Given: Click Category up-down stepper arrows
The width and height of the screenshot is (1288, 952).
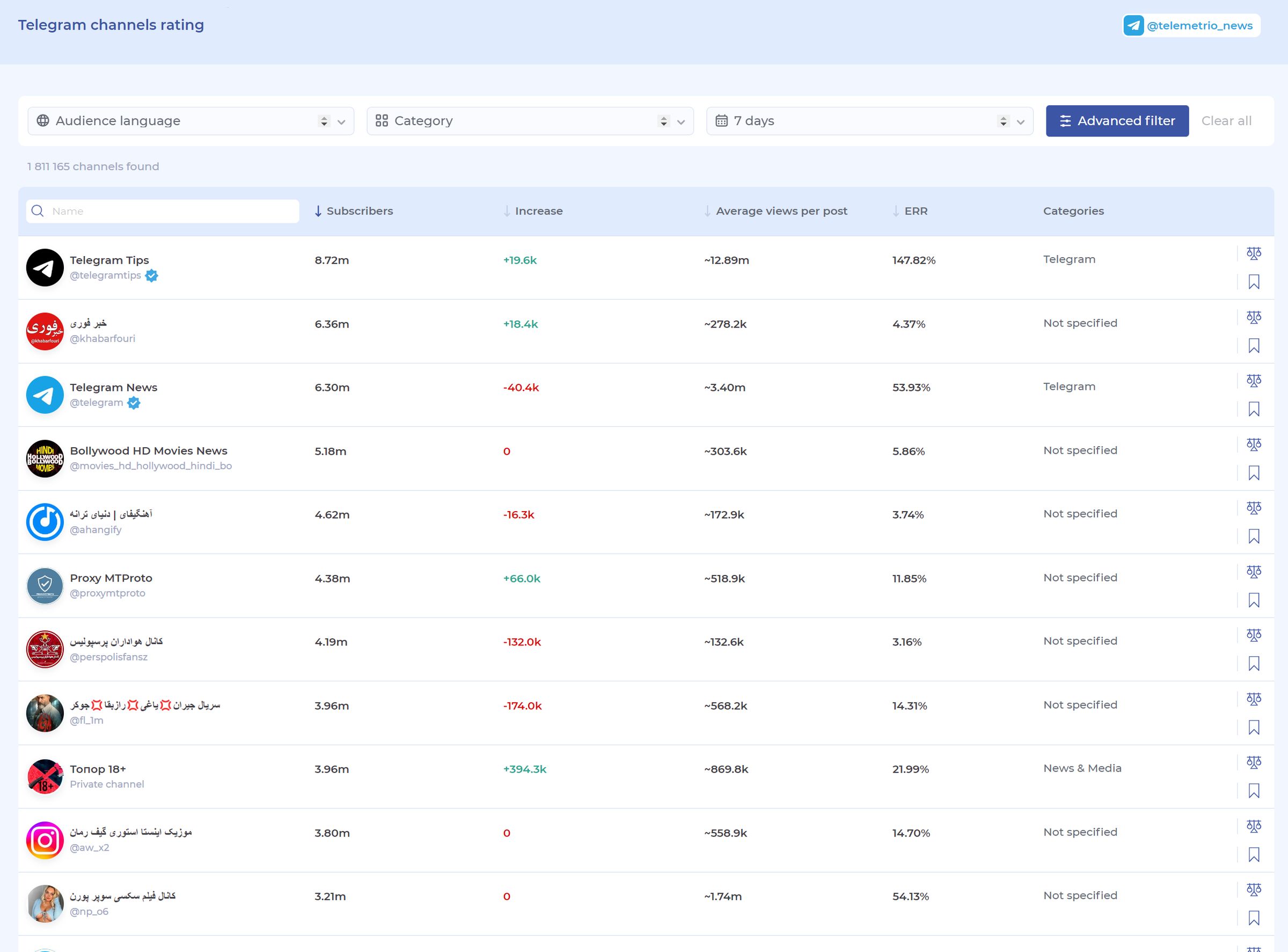Looking at the screenshot, I should pos(663,121).
